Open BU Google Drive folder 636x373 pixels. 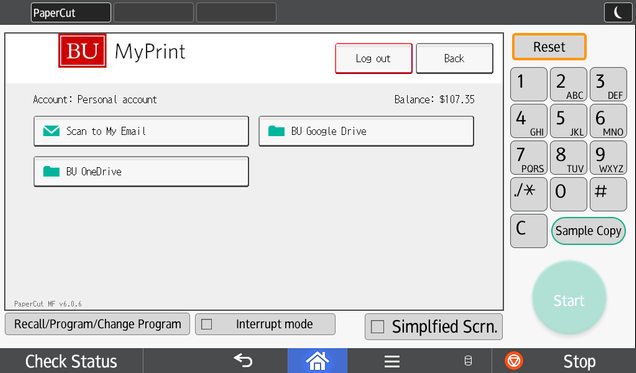tap(366, 131)
